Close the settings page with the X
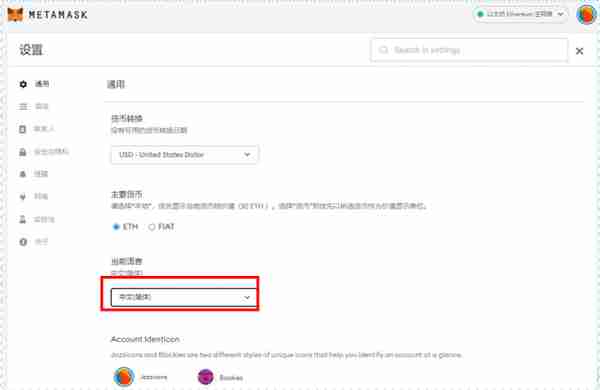Image resolution: width=600 pixels, height=390 pixels. [x=579, y=51]
